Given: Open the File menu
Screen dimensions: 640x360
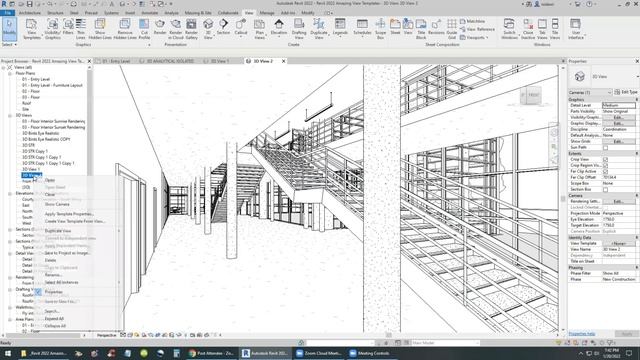Looking at the screenshot, I should [x=7, y=13].
